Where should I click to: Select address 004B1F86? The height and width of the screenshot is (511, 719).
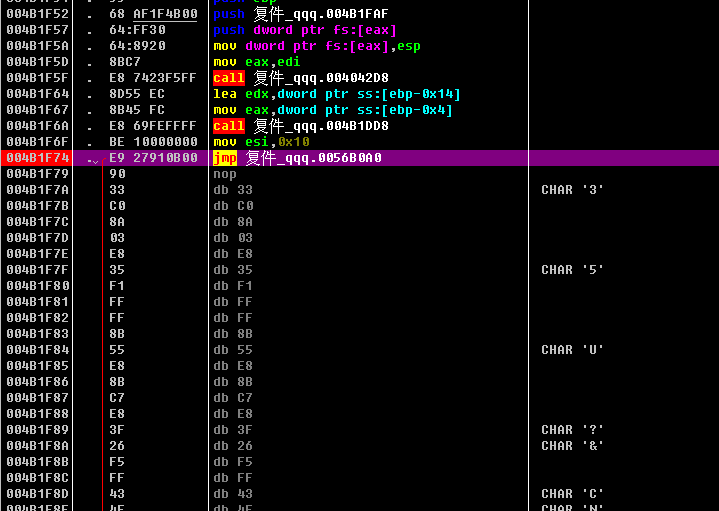[38, 382]
